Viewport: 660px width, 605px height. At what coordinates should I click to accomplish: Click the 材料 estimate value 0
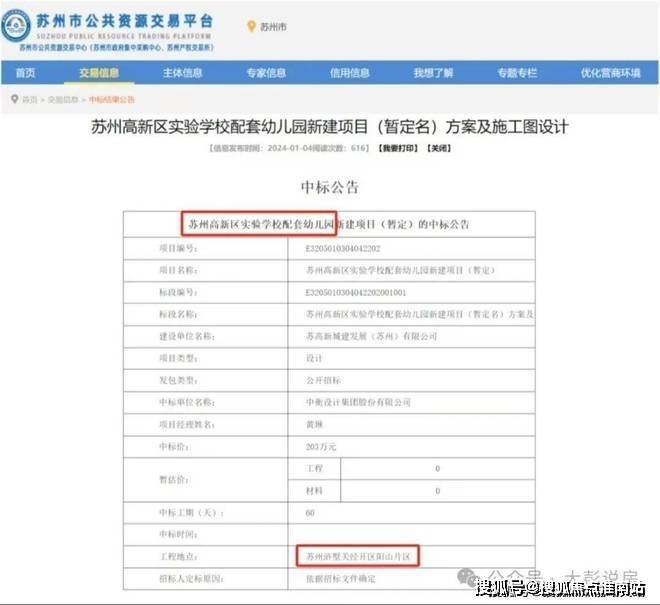point(438,490)
